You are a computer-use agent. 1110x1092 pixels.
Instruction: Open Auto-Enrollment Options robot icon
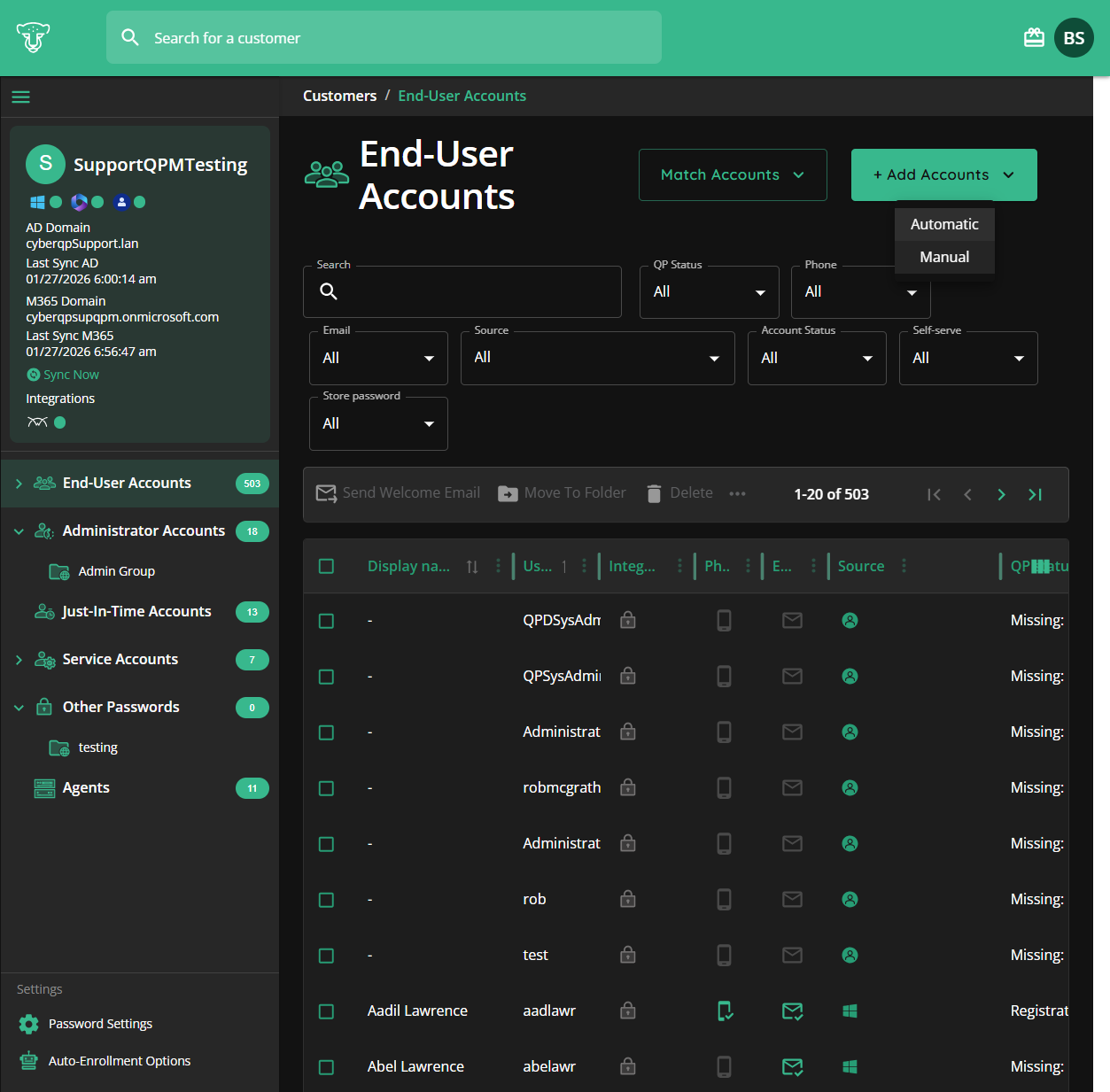(x=29, y=1061)
